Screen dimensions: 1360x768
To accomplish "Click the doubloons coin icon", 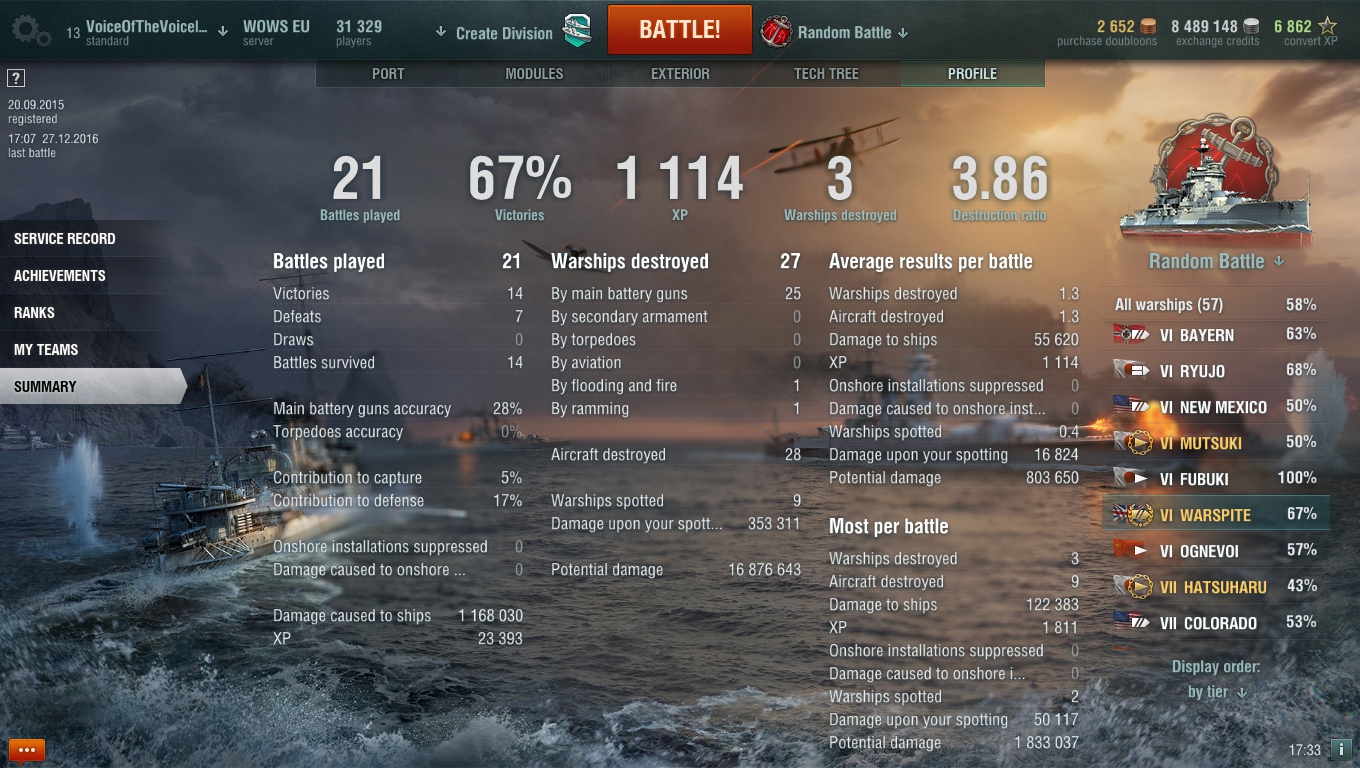I will click(1148, 27).
